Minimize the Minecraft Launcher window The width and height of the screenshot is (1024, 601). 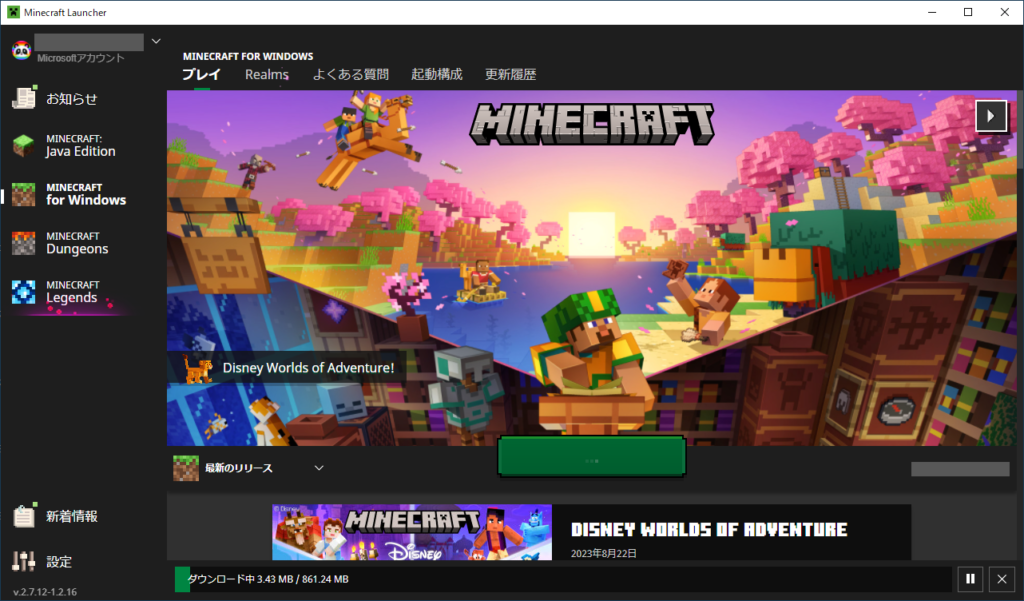point(932,12)
